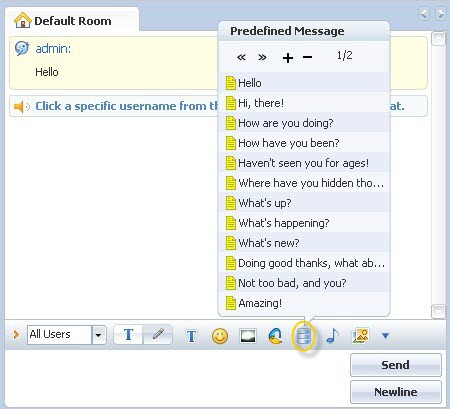
Task: Click the Newline button
Action: click(x=396, y=392)
